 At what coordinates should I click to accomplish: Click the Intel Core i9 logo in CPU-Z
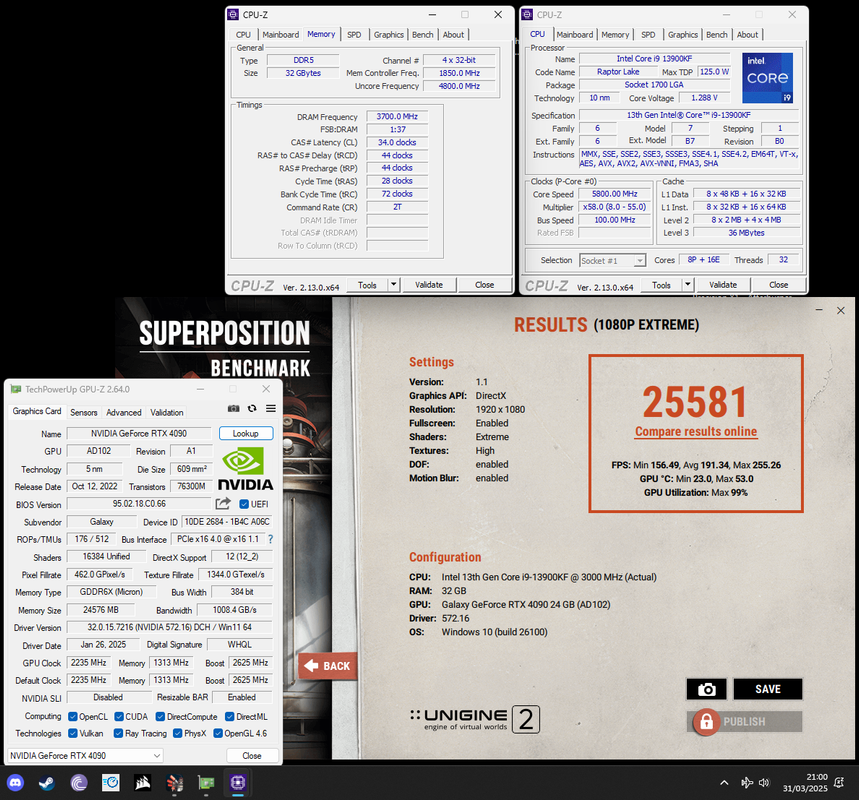click(x=768, y=78)
